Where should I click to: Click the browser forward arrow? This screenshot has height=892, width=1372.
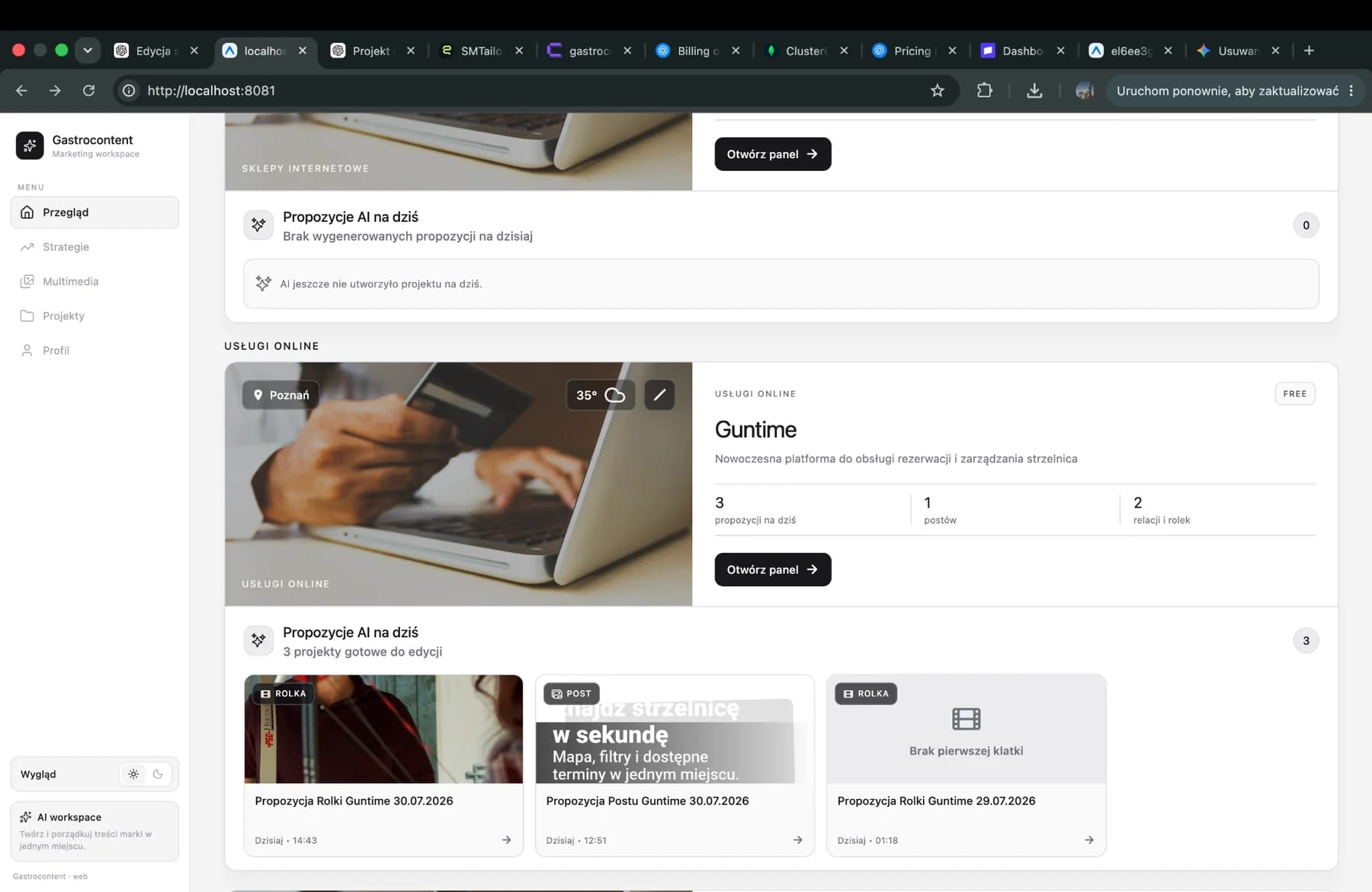[x=55, y=91]
